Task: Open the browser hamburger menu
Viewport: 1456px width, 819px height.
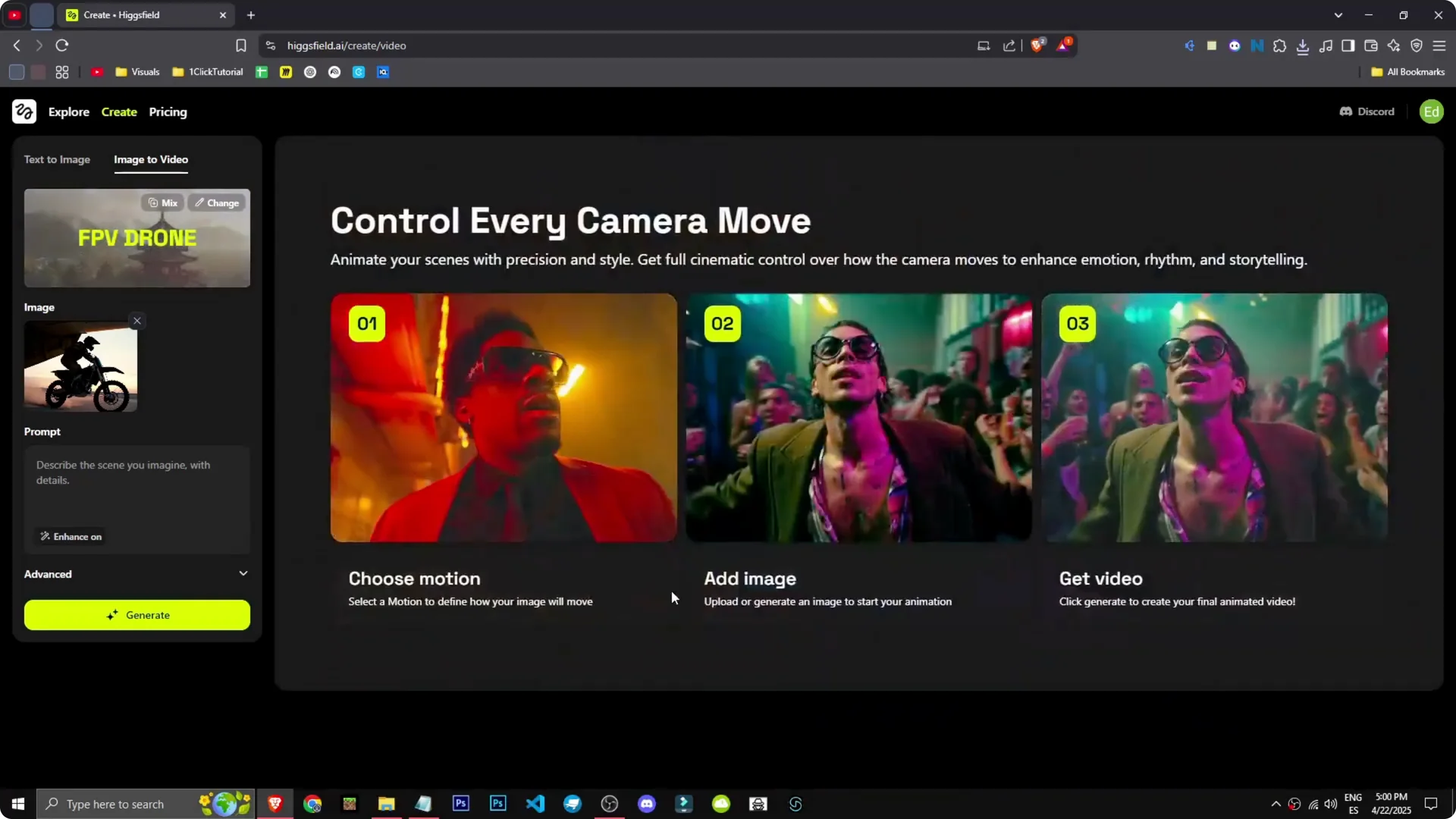Action: pyautogui.click(x=1439, y=45)
